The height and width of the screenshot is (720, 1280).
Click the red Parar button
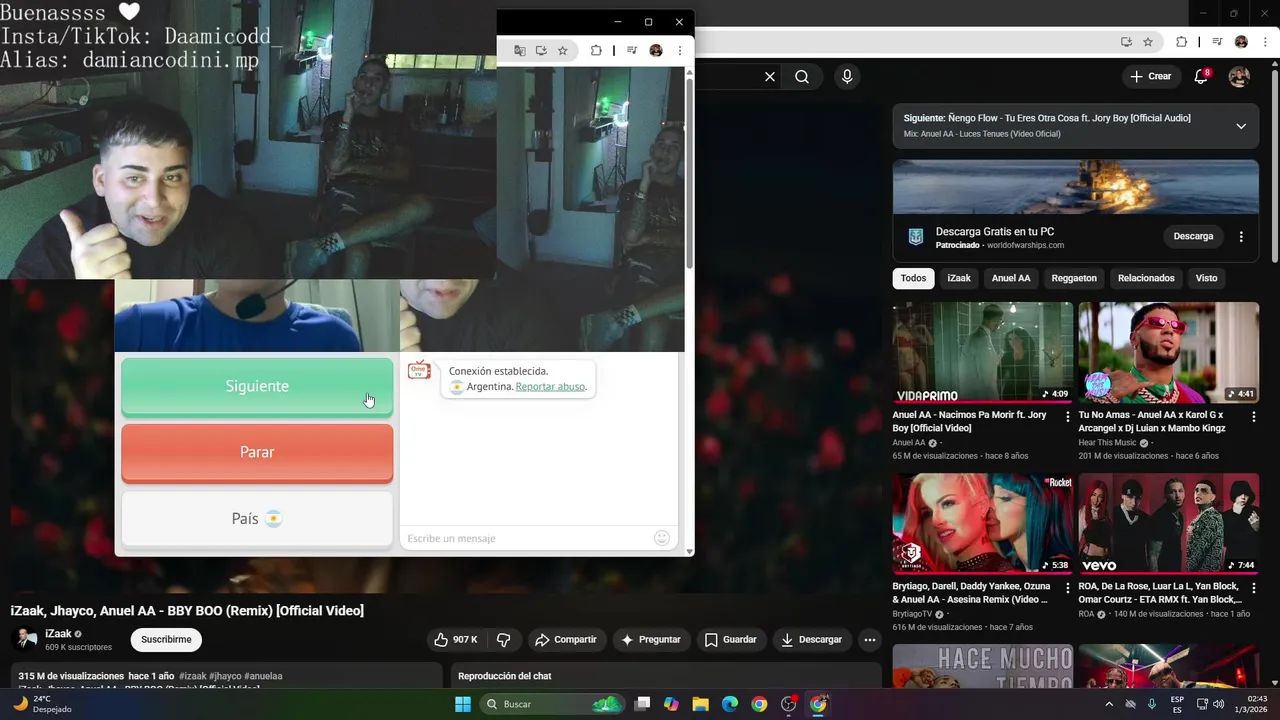(x=257, y=452)
